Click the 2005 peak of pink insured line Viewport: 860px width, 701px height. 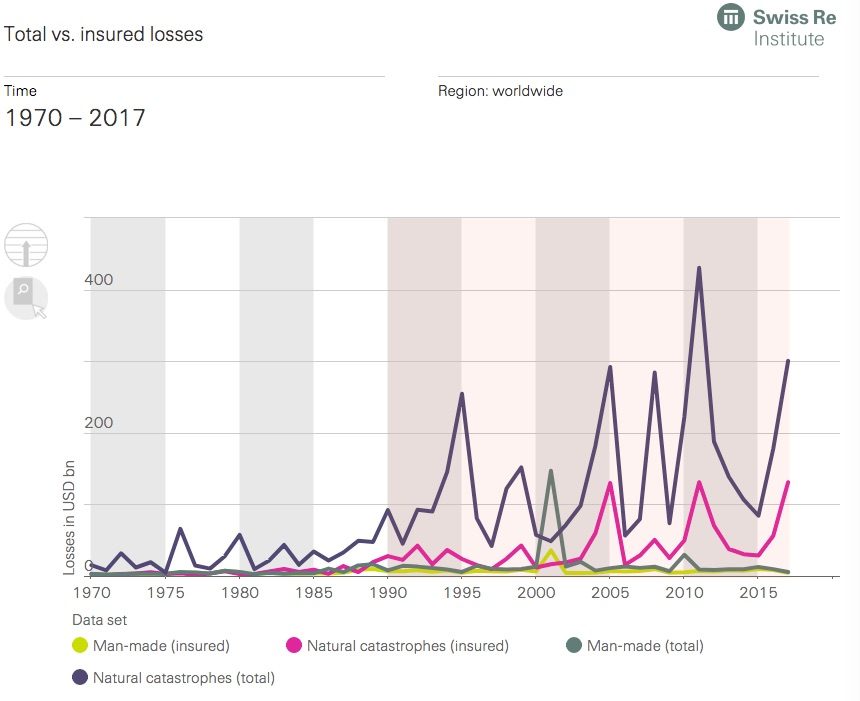pyautogui.click(x=610, y=483)
